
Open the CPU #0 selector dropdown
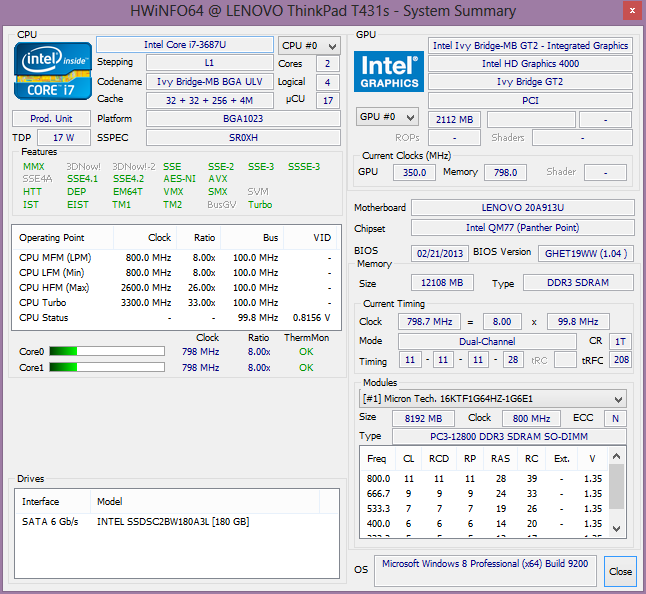[x=309, y=46]
